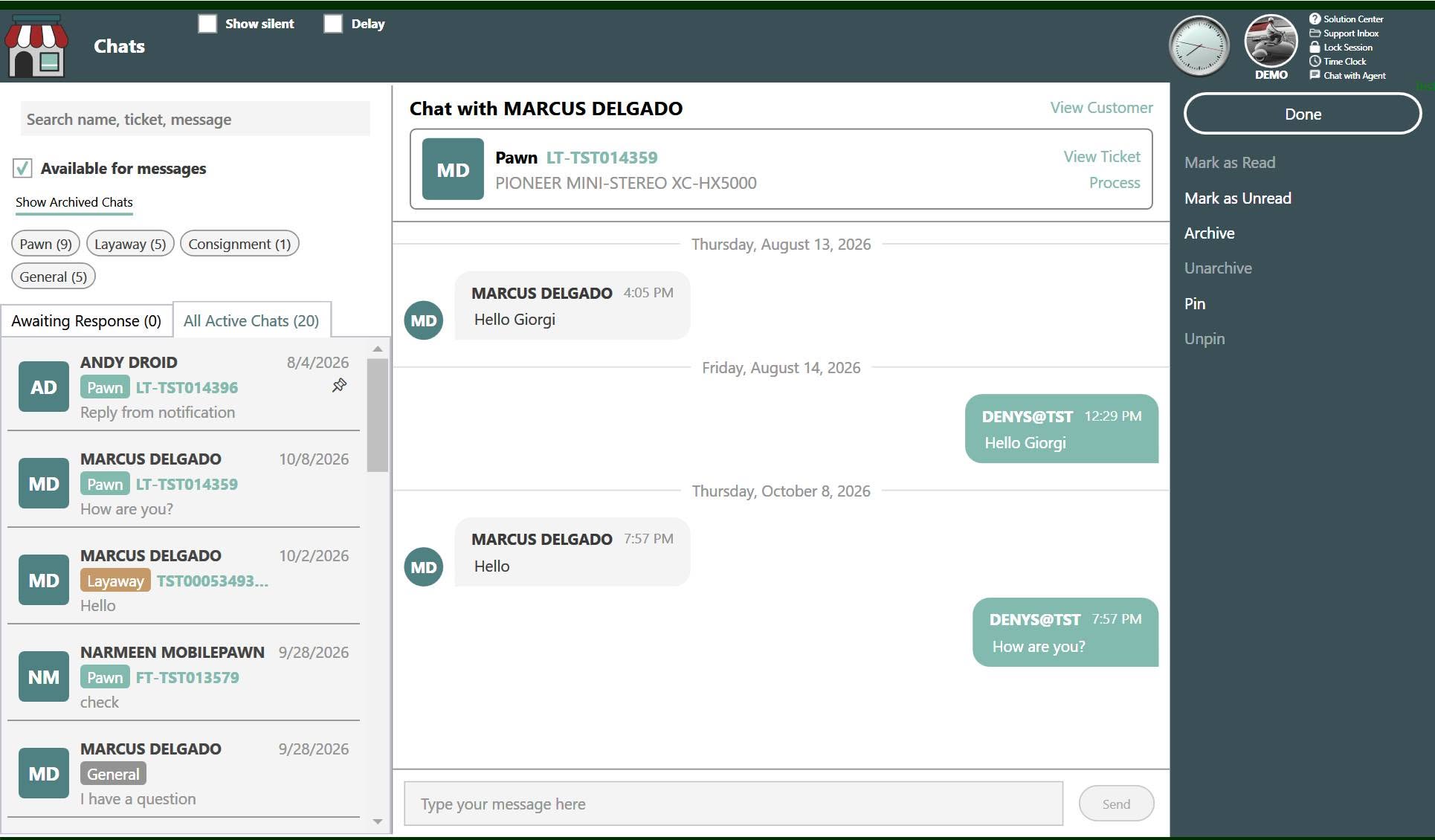Open Support Inbox from header
Screen dimensions: 1435x840
pyautogui.click(x=1344, y=33)
